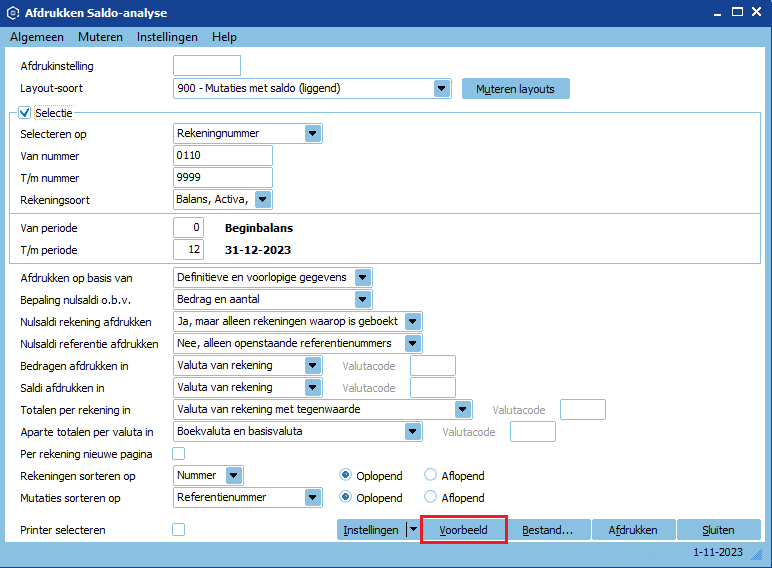Expand the Bepaling nulsaldi o.b.v. dropdown
The width and height of the screenshot is (772, 568).
pyautogui.click(x=363, y=299)
